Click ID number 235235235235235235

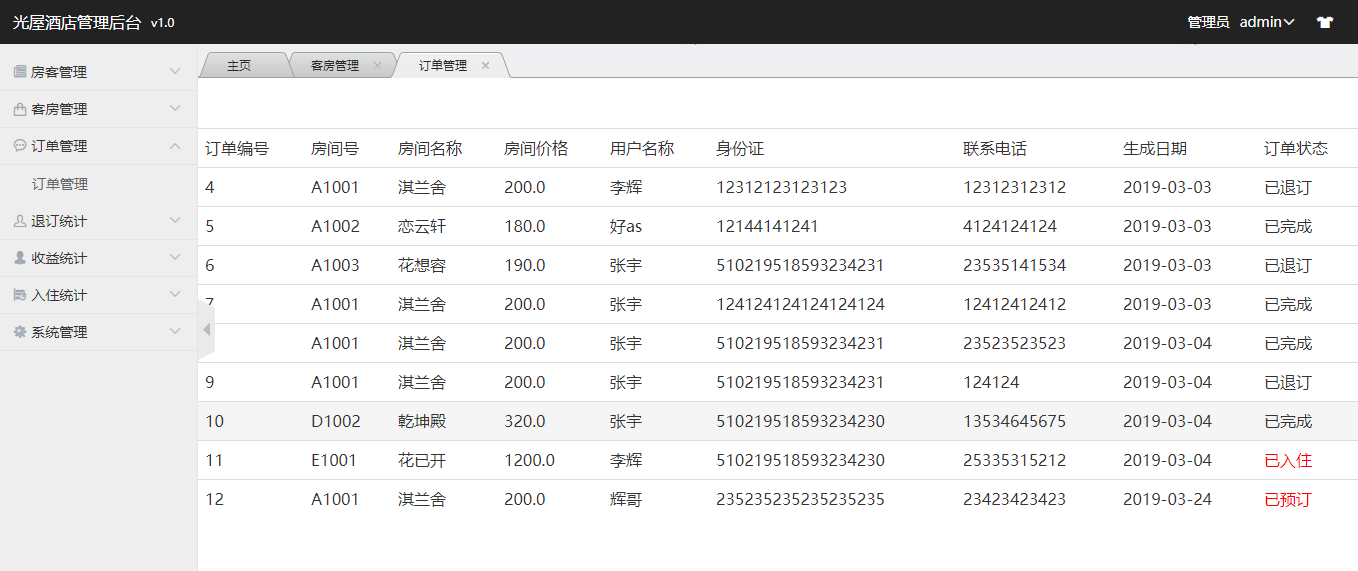(x=800, y=500)
